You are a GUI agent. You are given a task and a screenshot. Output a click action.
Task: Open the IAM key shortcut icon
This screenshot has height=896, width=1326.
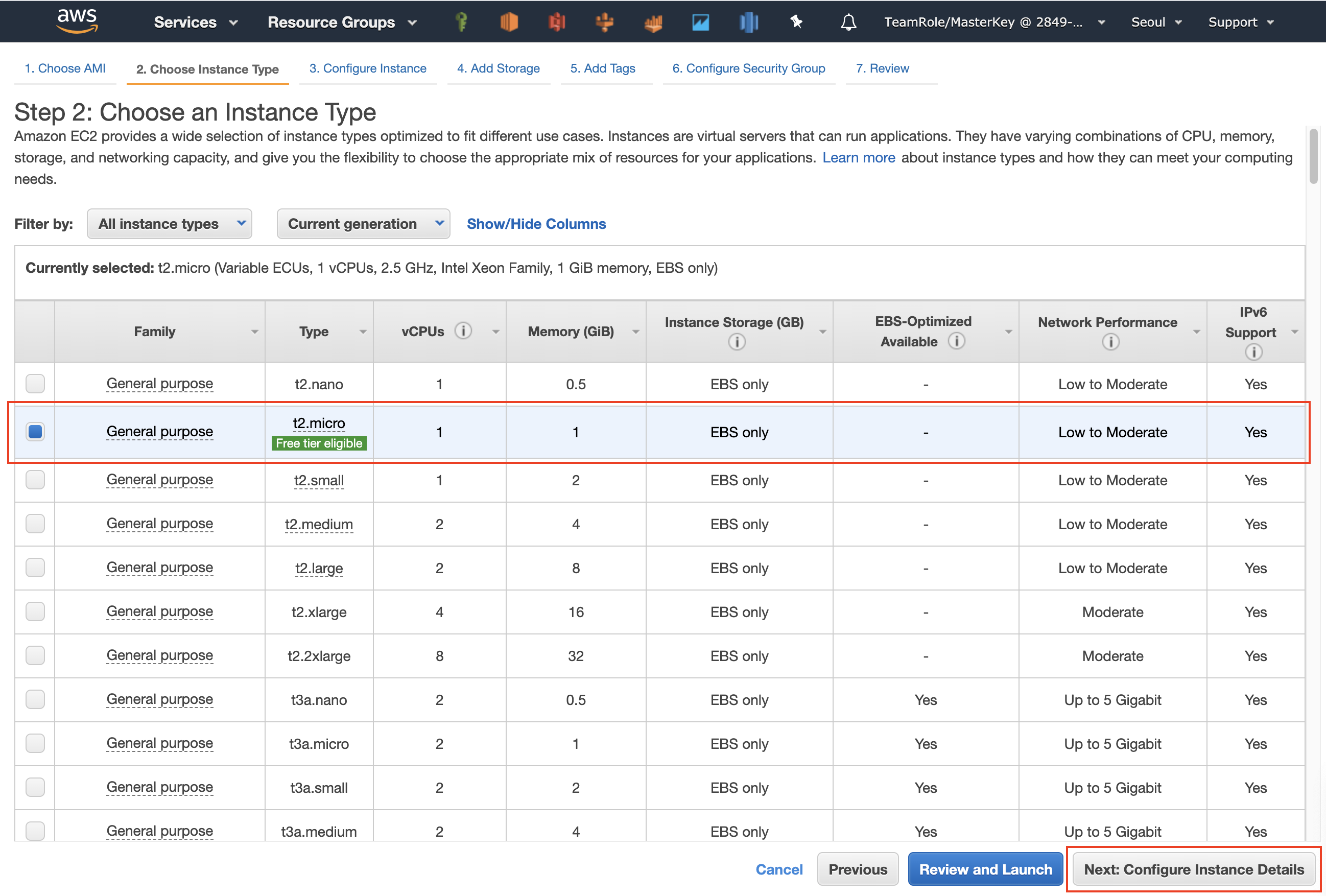click(x=462, y=22)
